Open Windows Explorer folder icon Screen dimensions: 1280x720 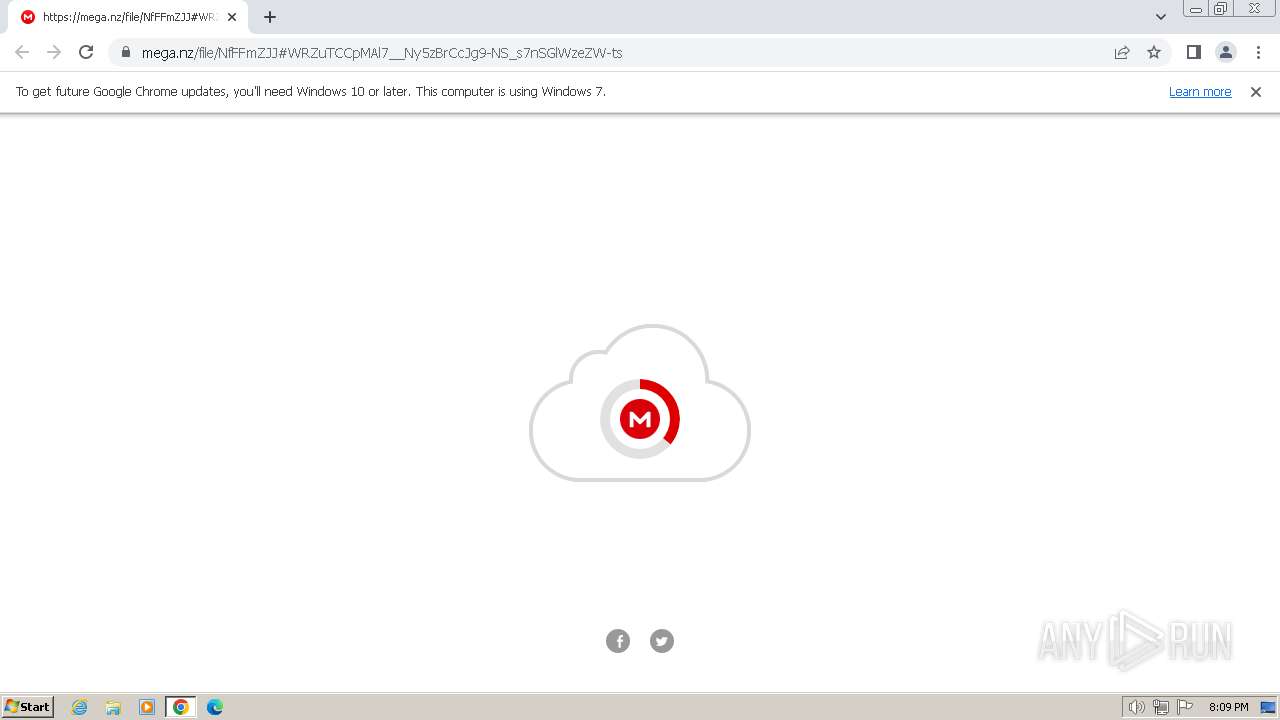[113, 707]
